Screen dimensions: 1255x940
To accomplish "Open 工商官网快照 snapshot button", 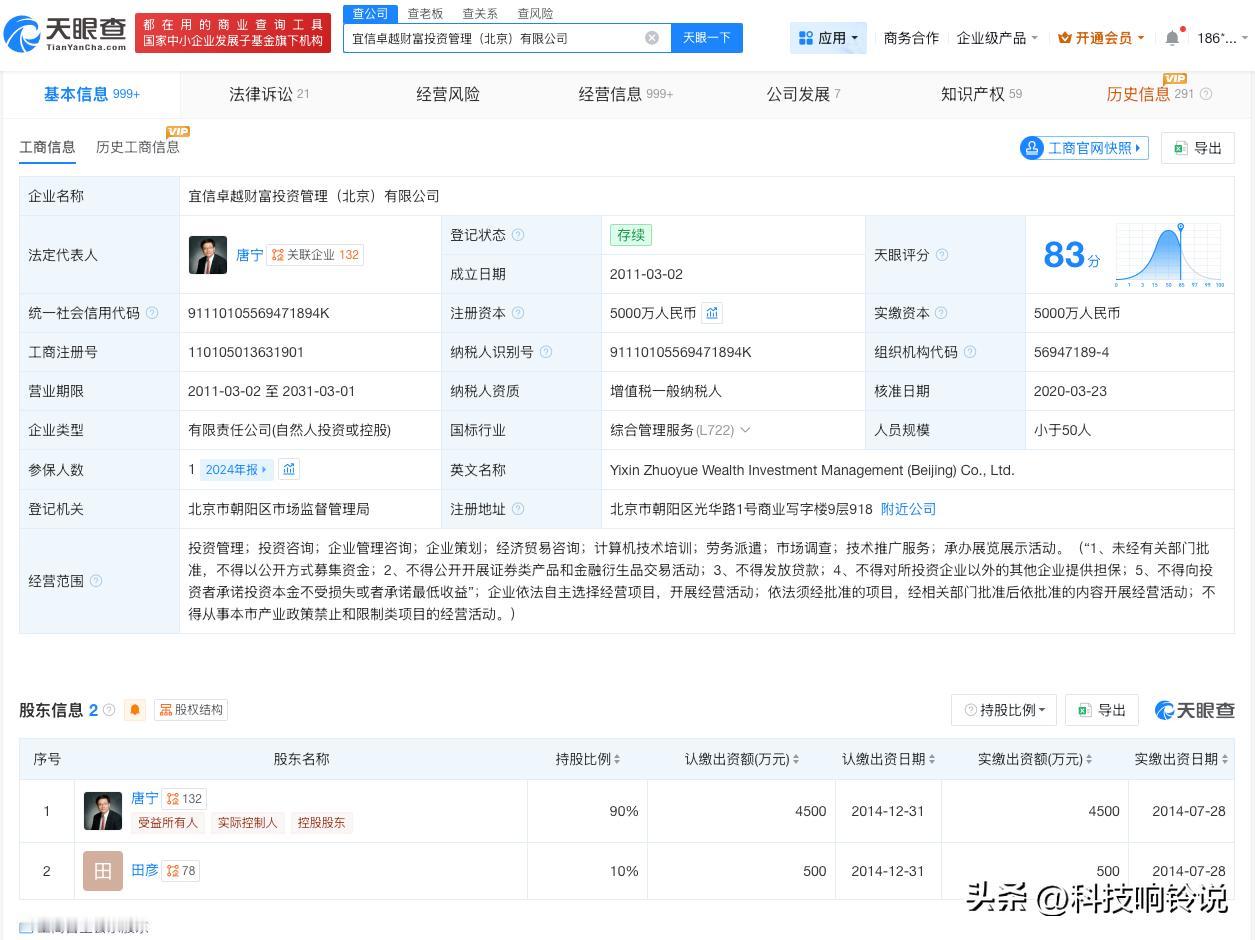I will pyautogui.click(x=1084, y=148).
